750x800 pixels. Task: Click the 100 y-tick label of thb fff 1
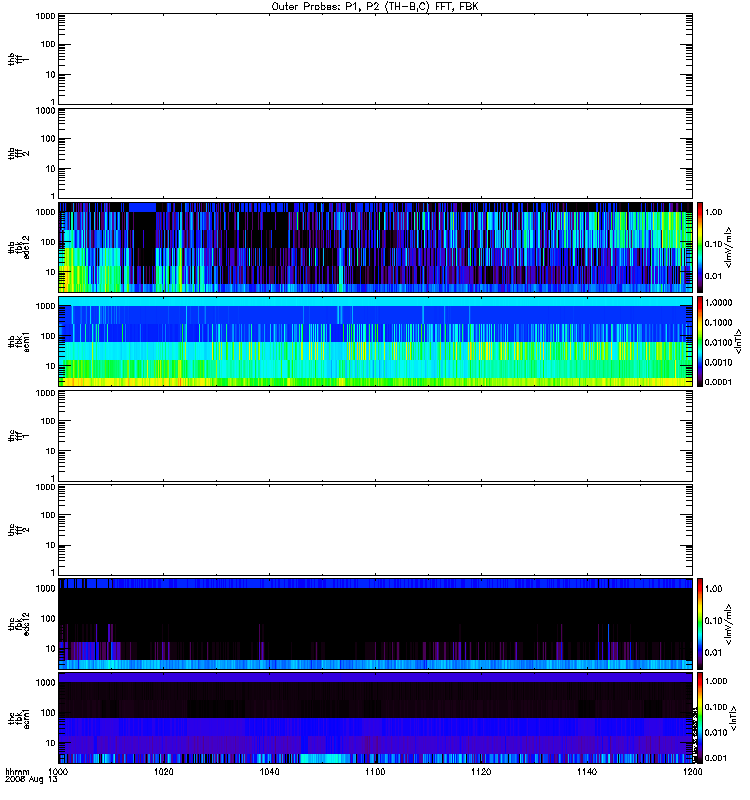(48, 44)
